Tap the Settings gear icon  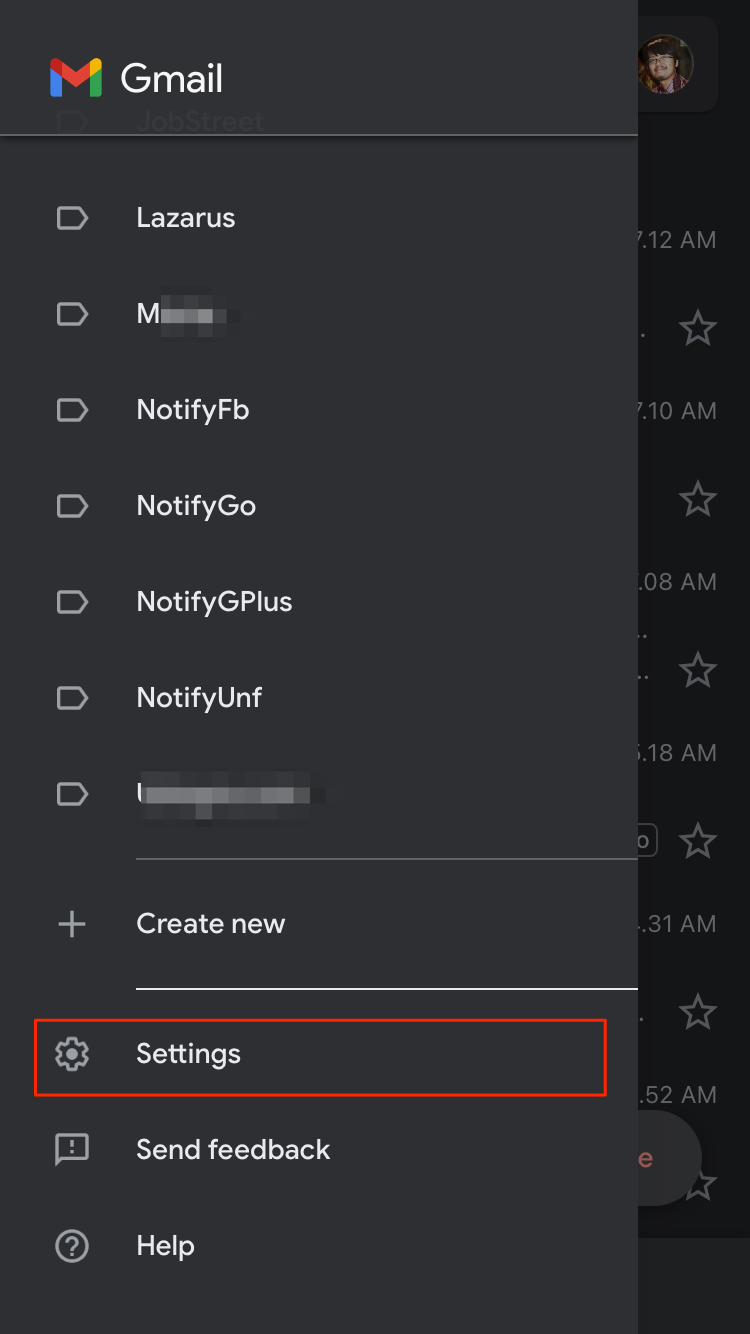point(72,1054)
